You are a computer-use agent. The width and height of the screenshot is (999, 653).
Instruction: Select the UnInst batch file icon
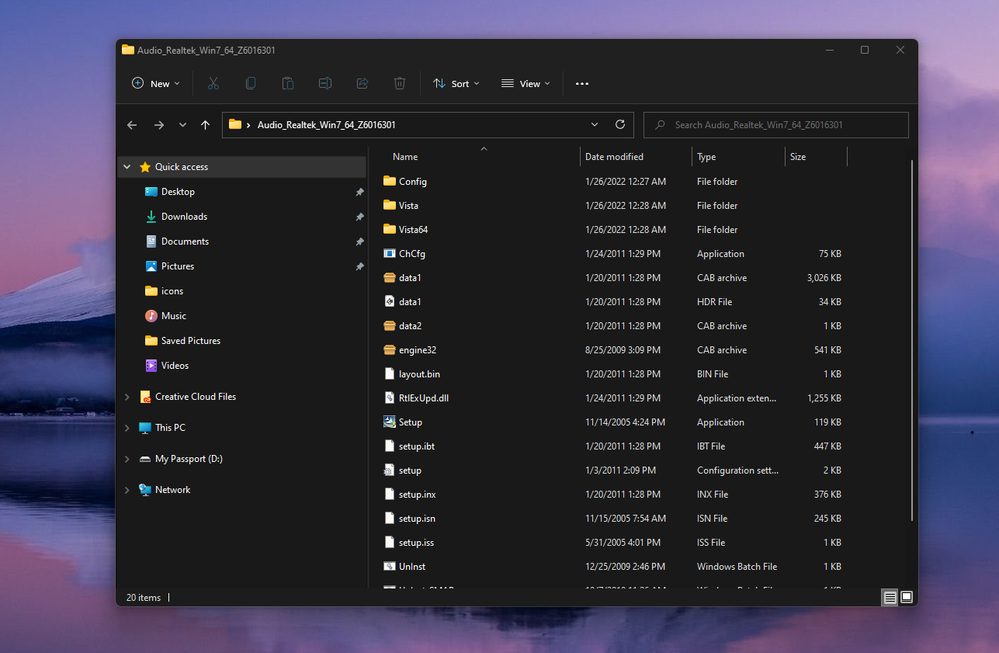point(389,566)
